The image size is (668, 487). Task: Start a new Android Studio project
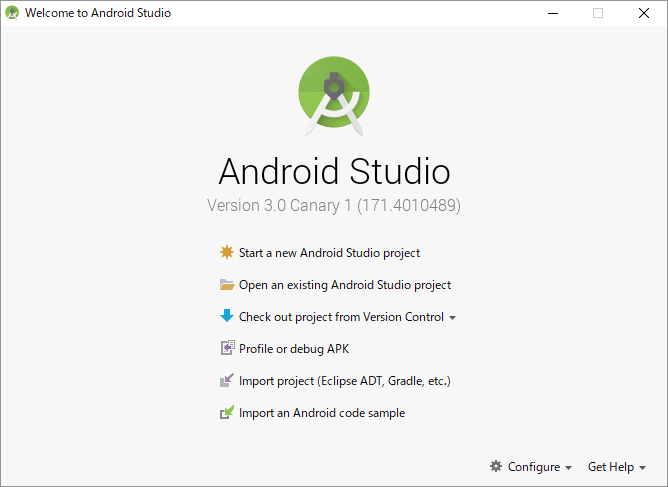click(x=329, y=253)
